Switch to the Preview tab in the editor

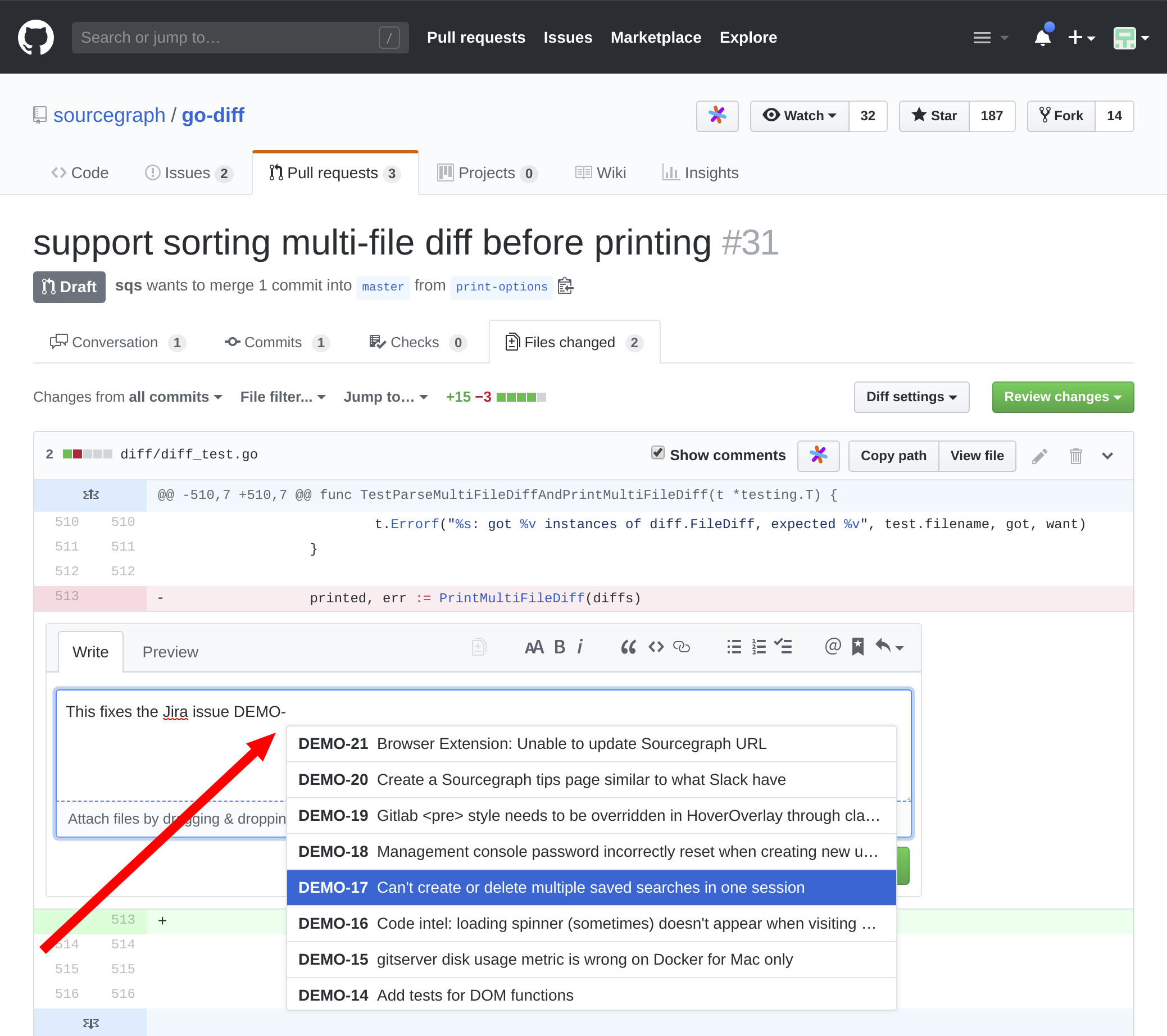170,651
